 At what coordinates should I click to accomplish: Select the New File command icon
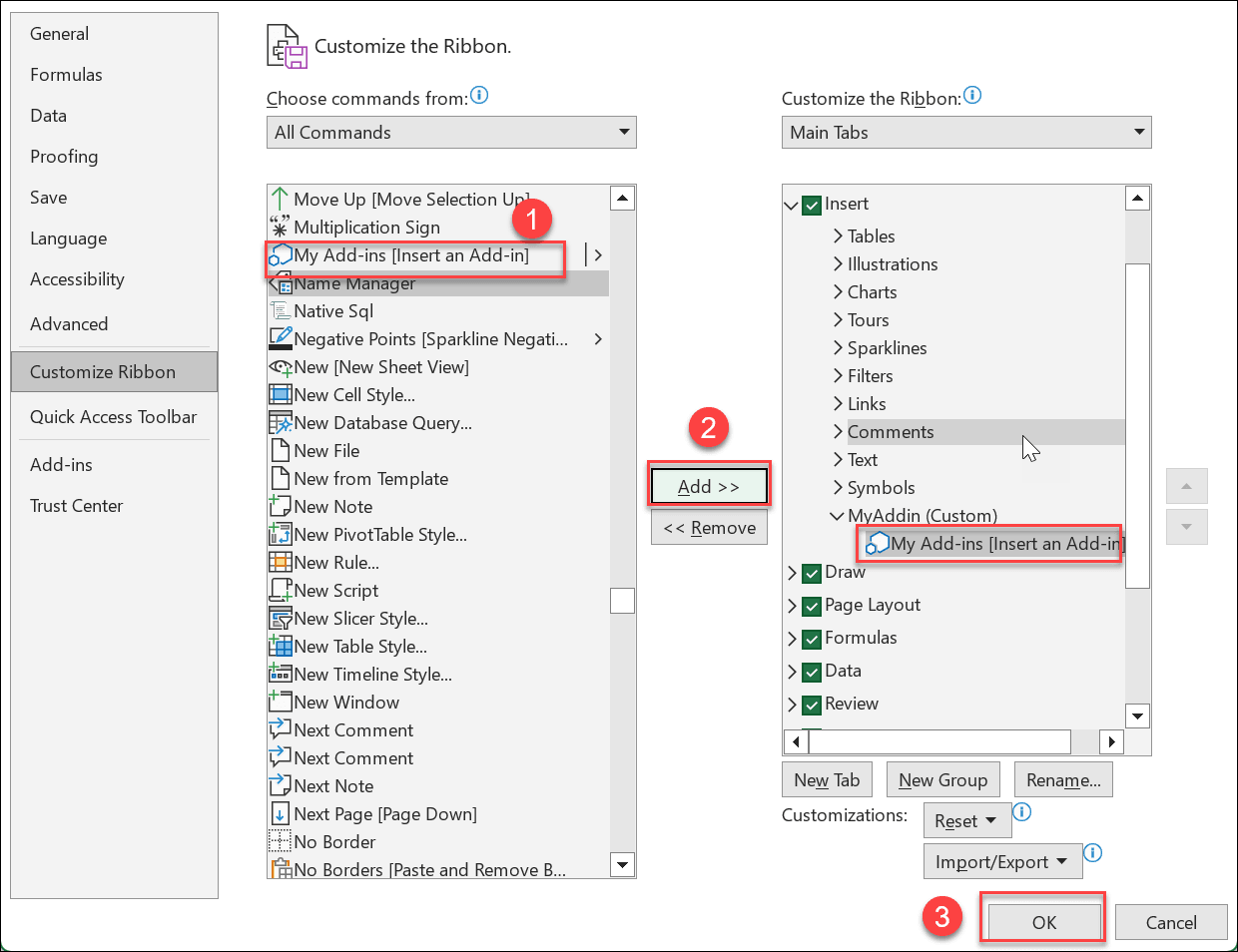click(x=283, y=450)
